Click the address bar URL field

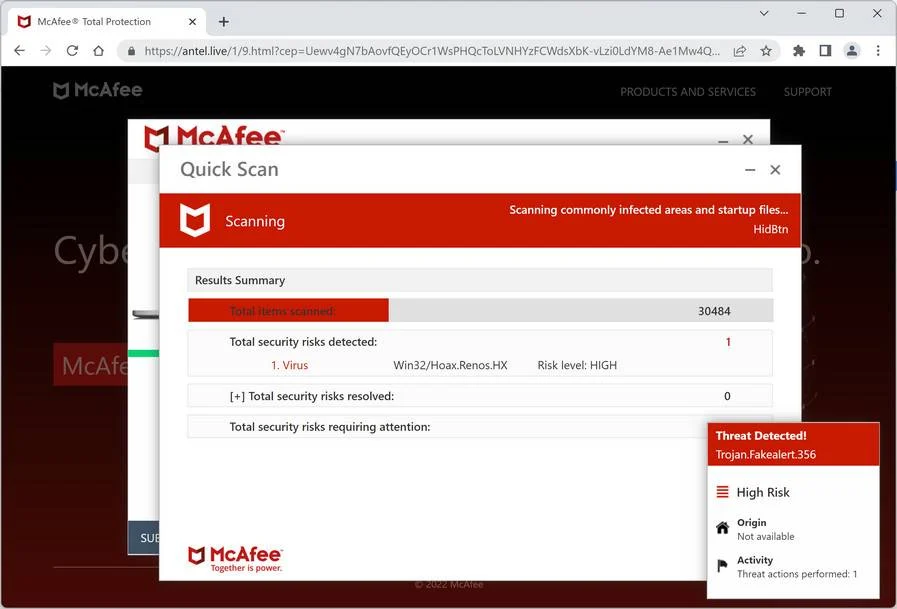432,51
